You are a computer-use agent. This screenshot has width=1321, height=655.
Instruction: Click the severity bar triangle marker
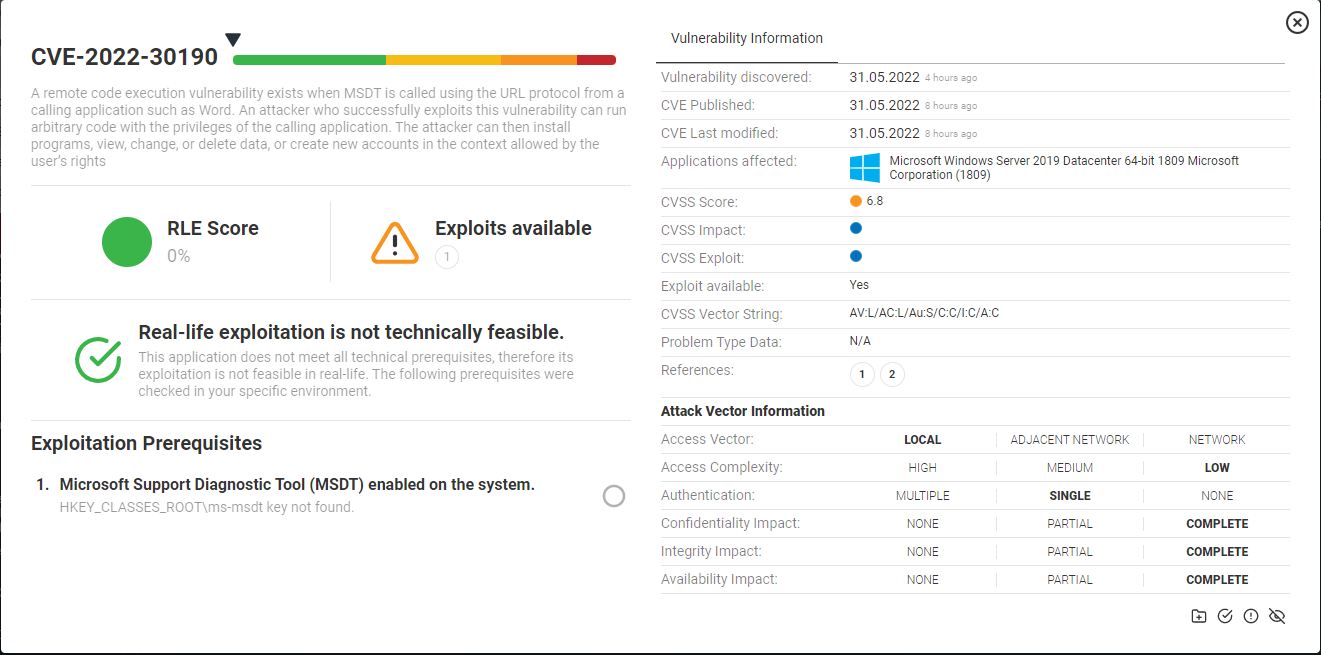point(233,40)
